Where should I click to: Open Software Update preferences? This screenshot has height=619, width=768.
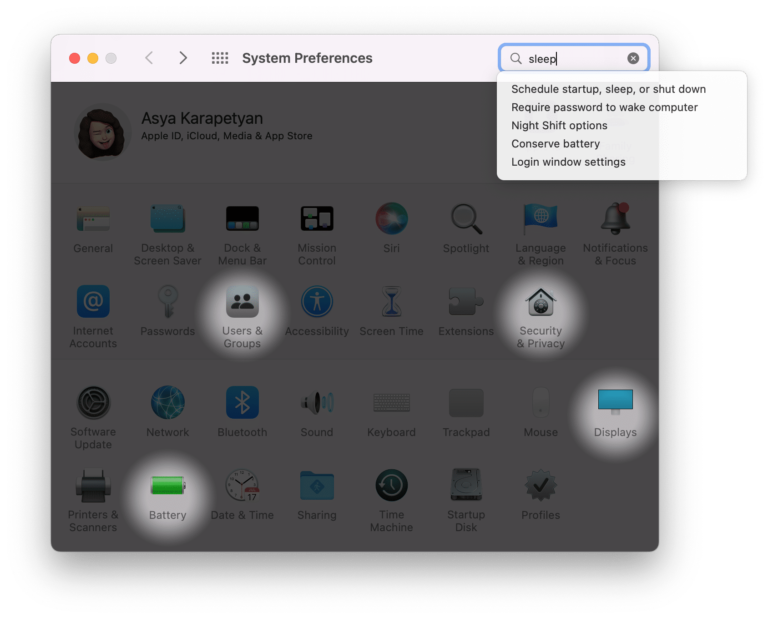(93, 403)
